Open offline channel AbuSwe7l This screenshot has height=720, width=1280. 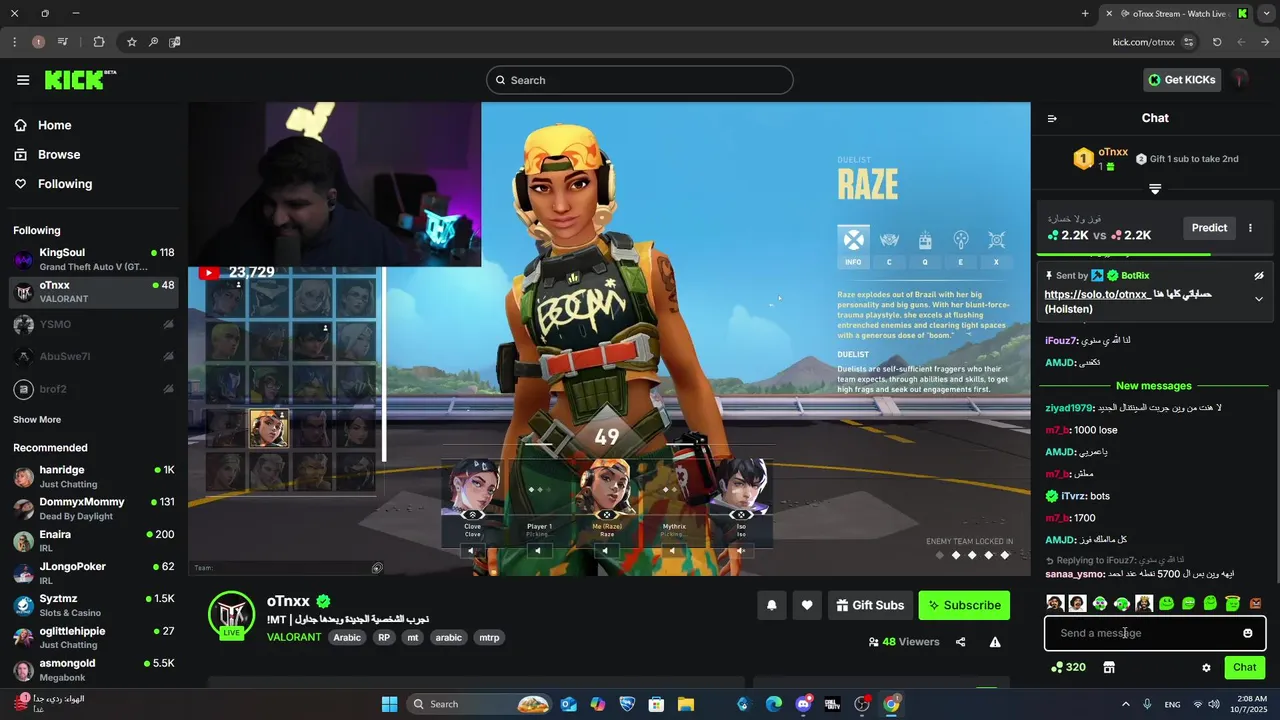(x=94, y=356)
